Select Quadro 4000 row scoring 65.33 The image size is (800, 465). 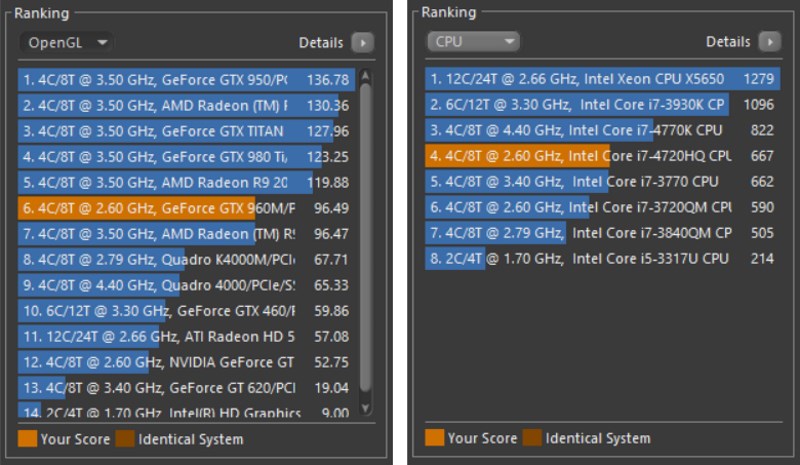coord(187,285)
